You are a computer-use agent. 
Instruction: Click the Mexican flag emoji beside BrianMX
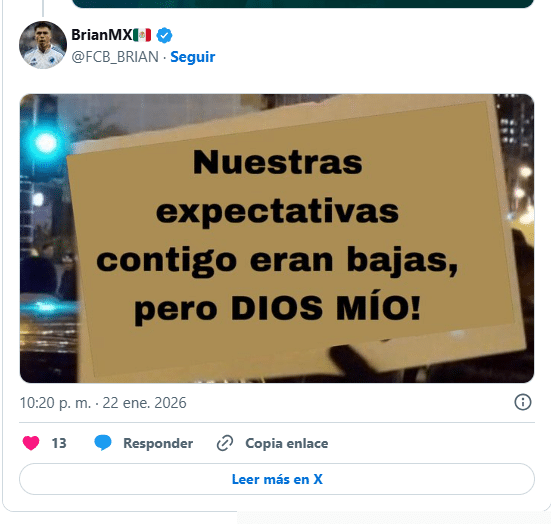click(142, 35)
